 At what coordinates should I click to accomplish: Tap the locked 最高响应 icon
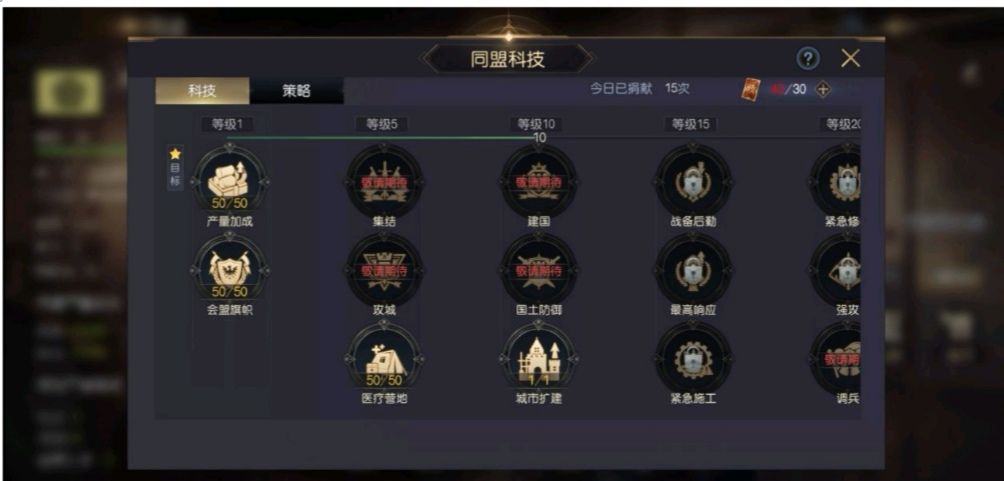click(x=693, y=270)
